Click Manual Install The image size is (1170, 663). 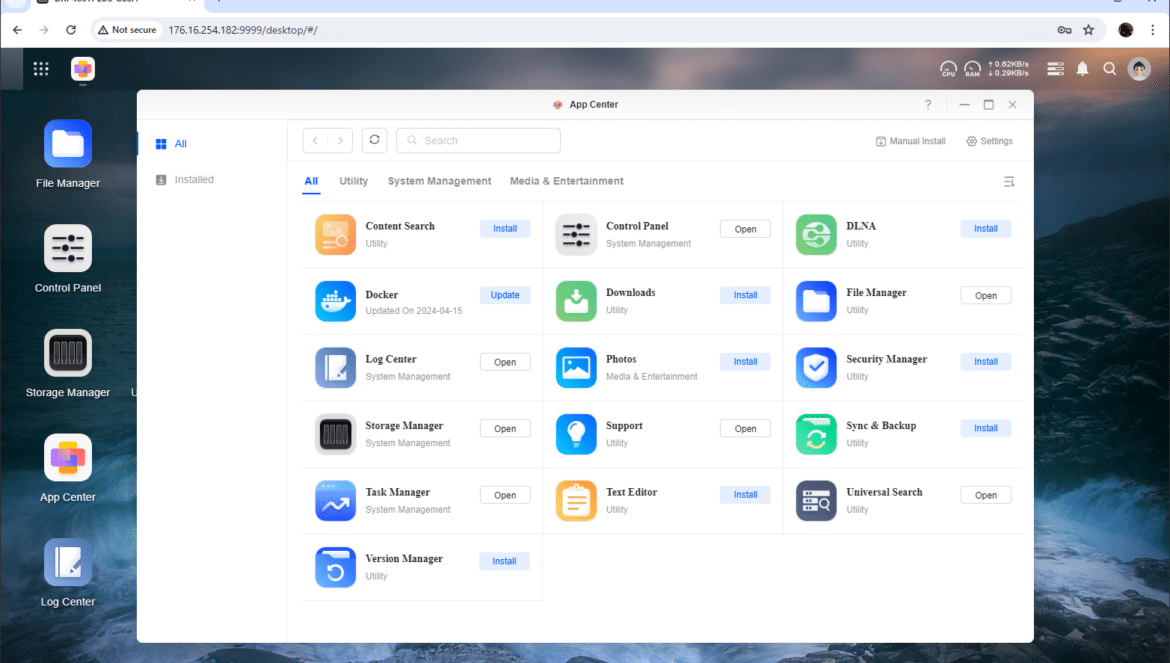click(x=910, y=141)
